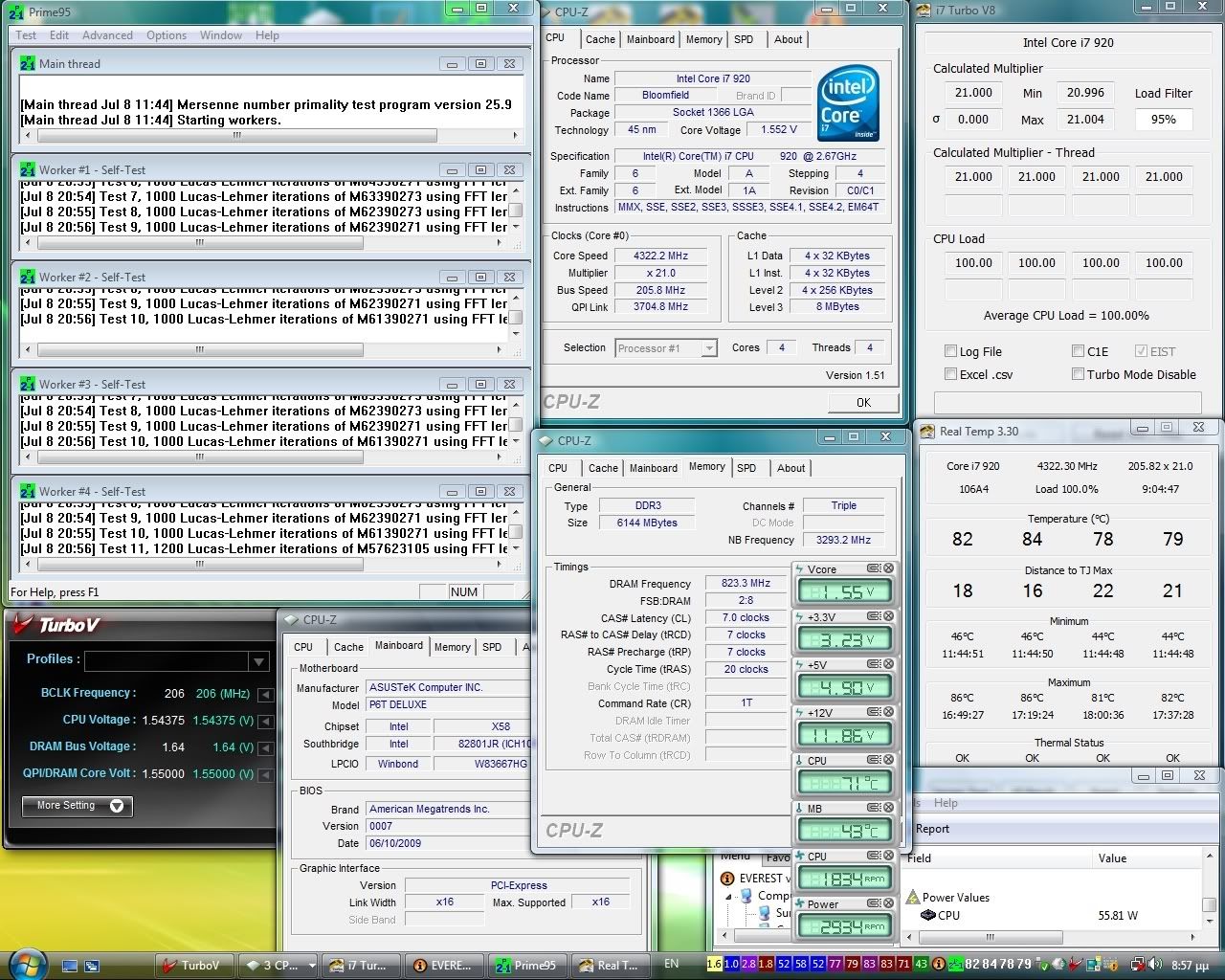Enable the Log File checkbox
This screenshot has width=1225, height=980.
coord(950,351)
